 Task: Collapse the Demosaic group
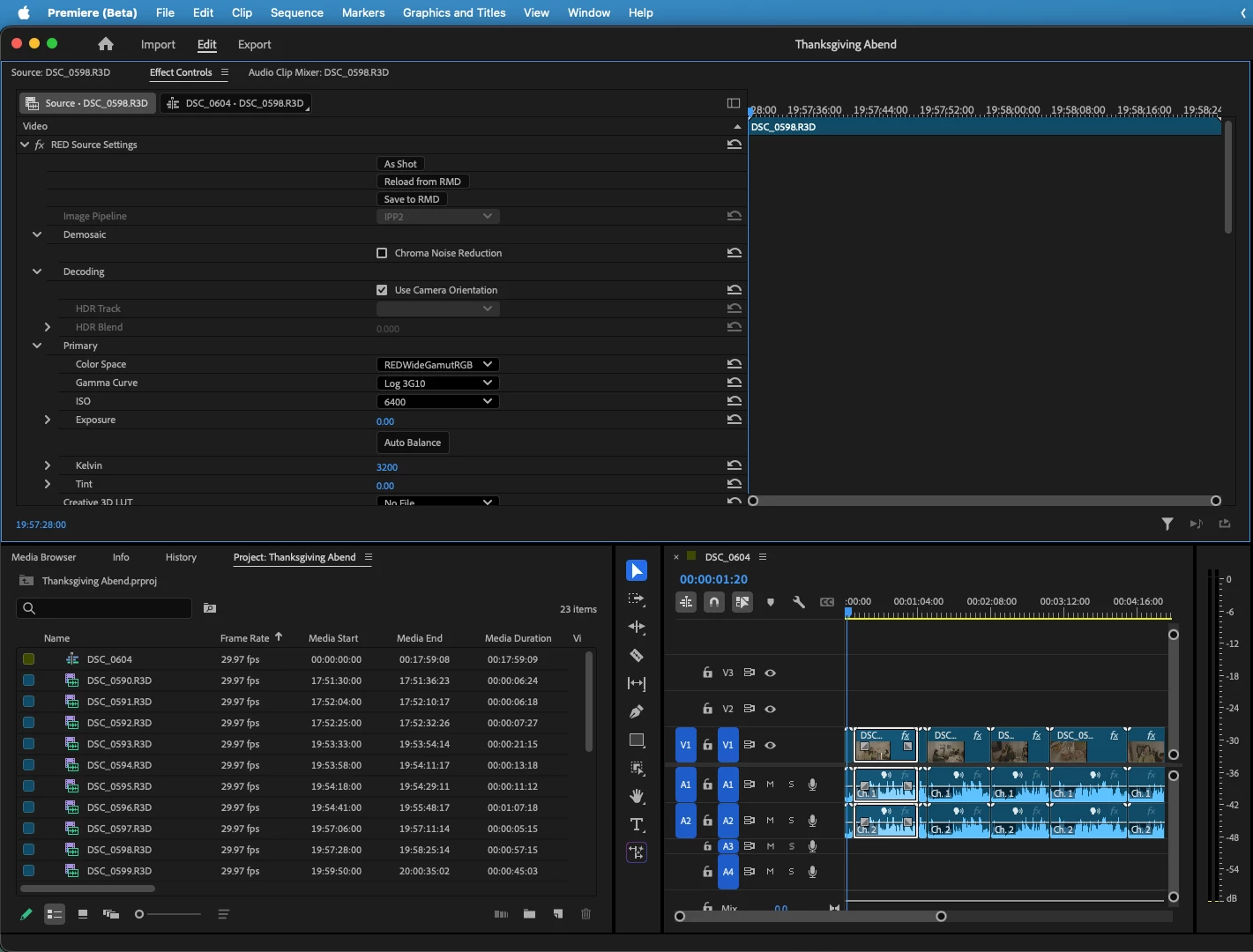[37, 234]
